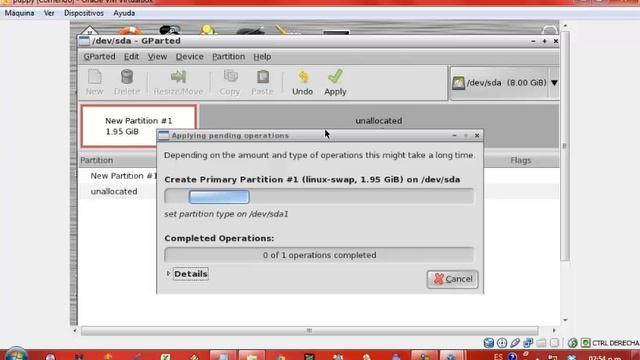Open the Ver menu in VirtualBox
Image resolution: width=640 pixels, height=360 pixels.
(x=49, y=13)
